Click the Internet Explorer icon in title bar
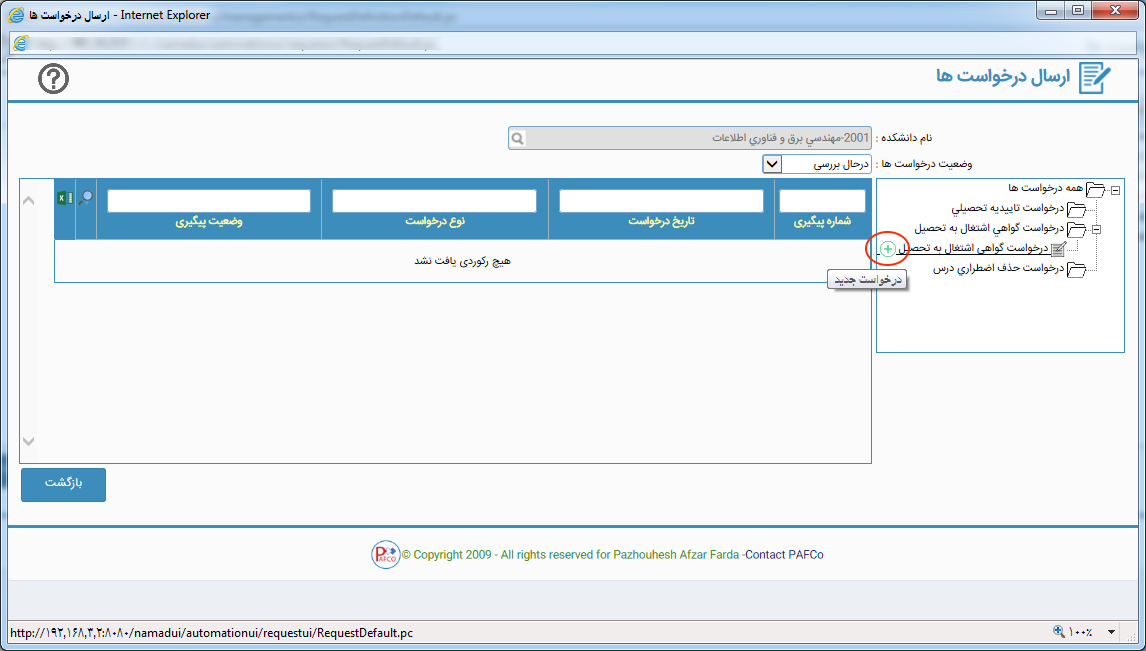The width and height of the screenshot is (1146, 651). (17, 15)
